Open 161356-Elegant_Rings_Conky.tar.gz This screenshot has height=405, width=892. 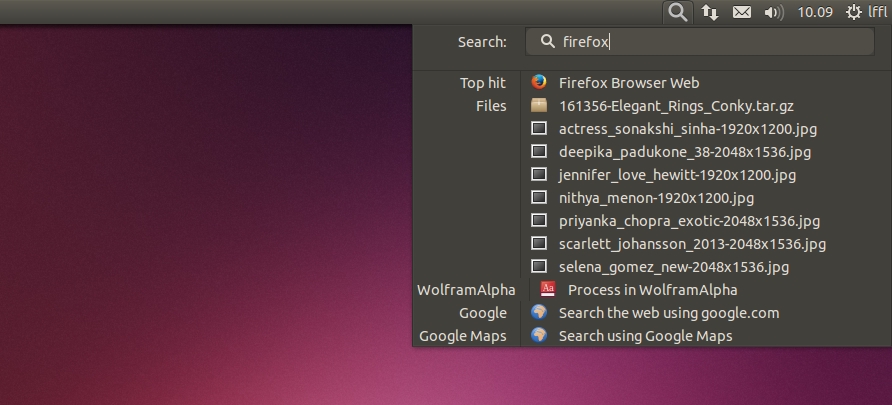[676, 106]
